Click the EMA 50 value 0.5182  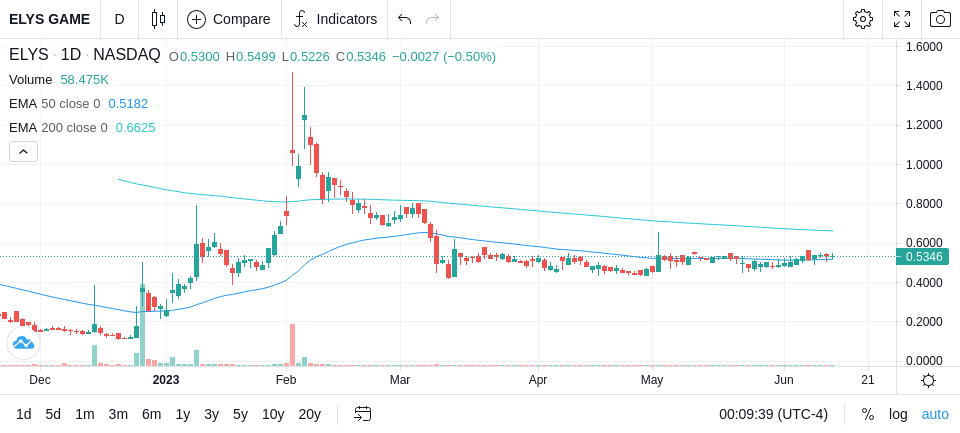click(128, 104)
